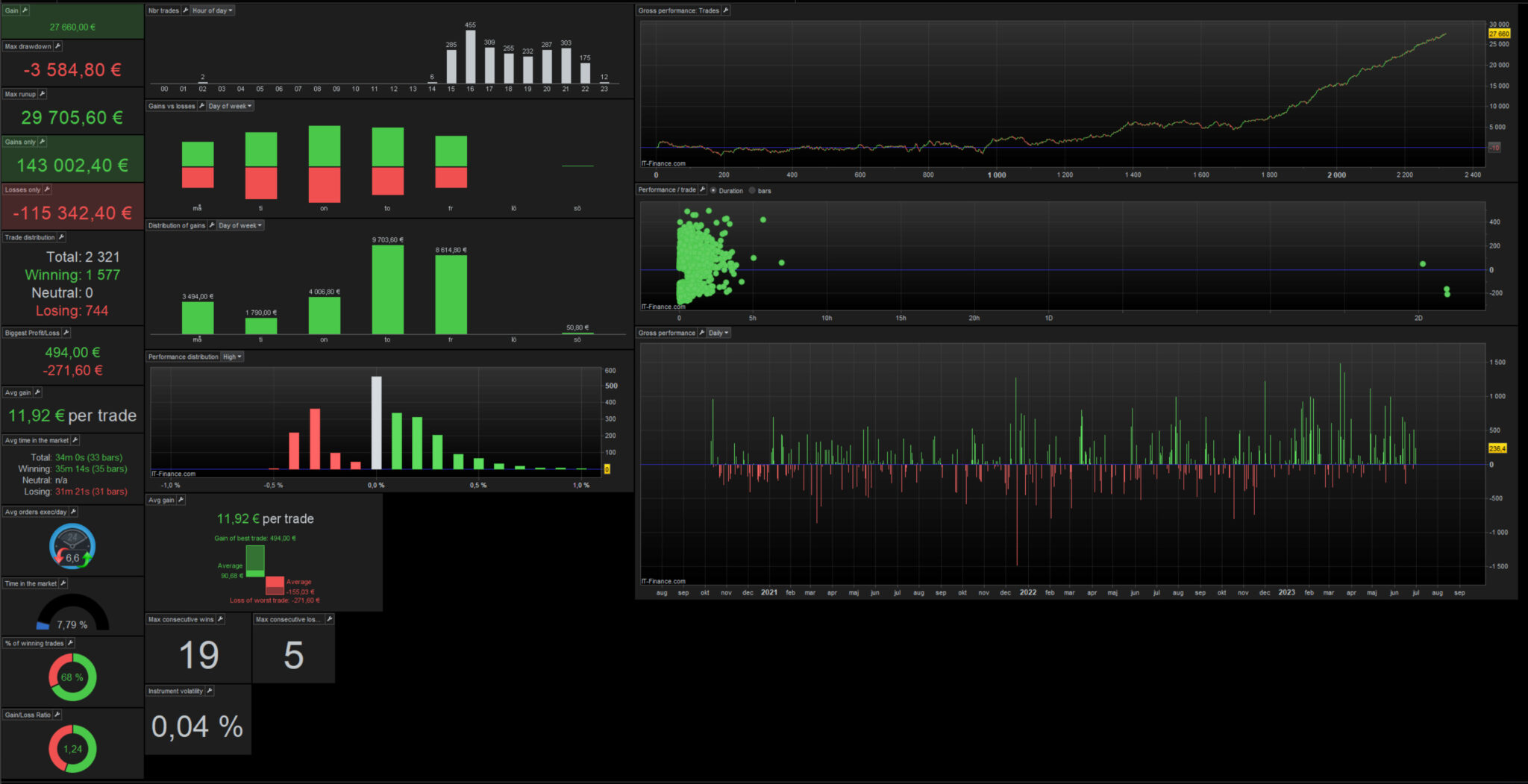Click the Trade distribution wrench icon
1528x784 pixels.
pyautogui.click(x=61, y=237)
